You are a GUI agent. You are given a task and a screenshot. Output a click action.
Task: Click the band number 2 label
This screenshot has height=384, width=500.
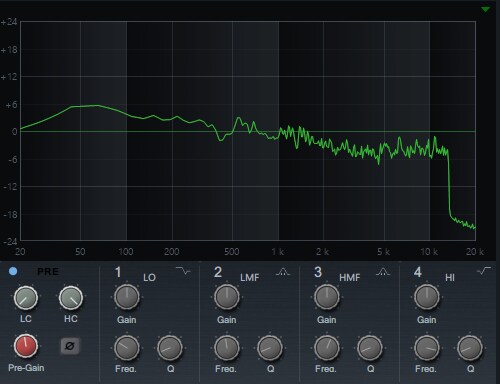[x=218, y=272]
